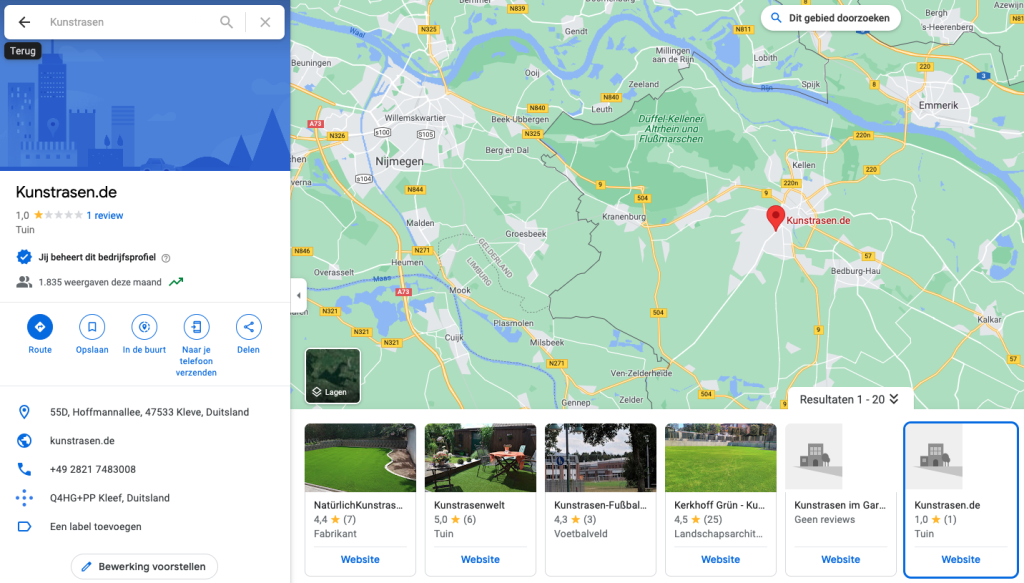Screen dimensions: 1024x583
Task: Open Website link for Kerkhoff Grün
Action: [720, 559]
